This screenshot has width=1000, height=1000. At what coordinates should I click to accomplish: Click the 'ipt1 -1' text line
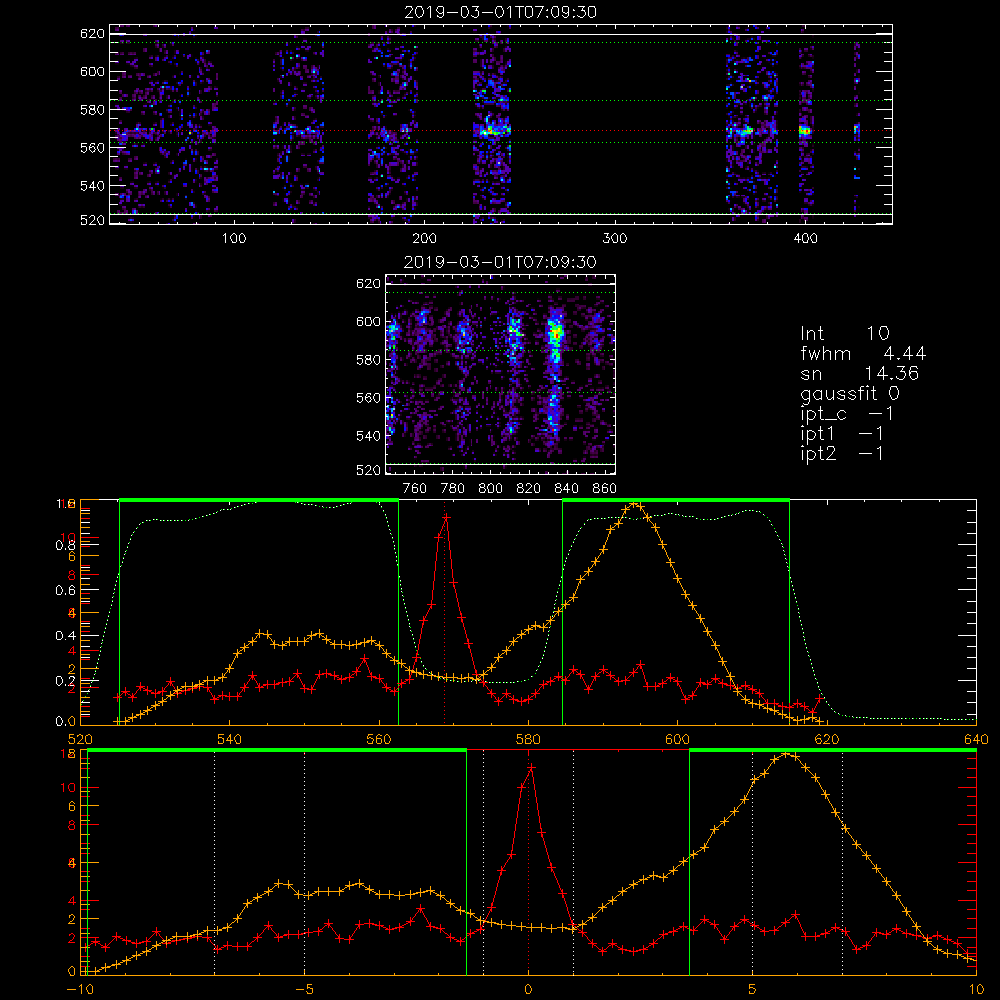[842, 434]
